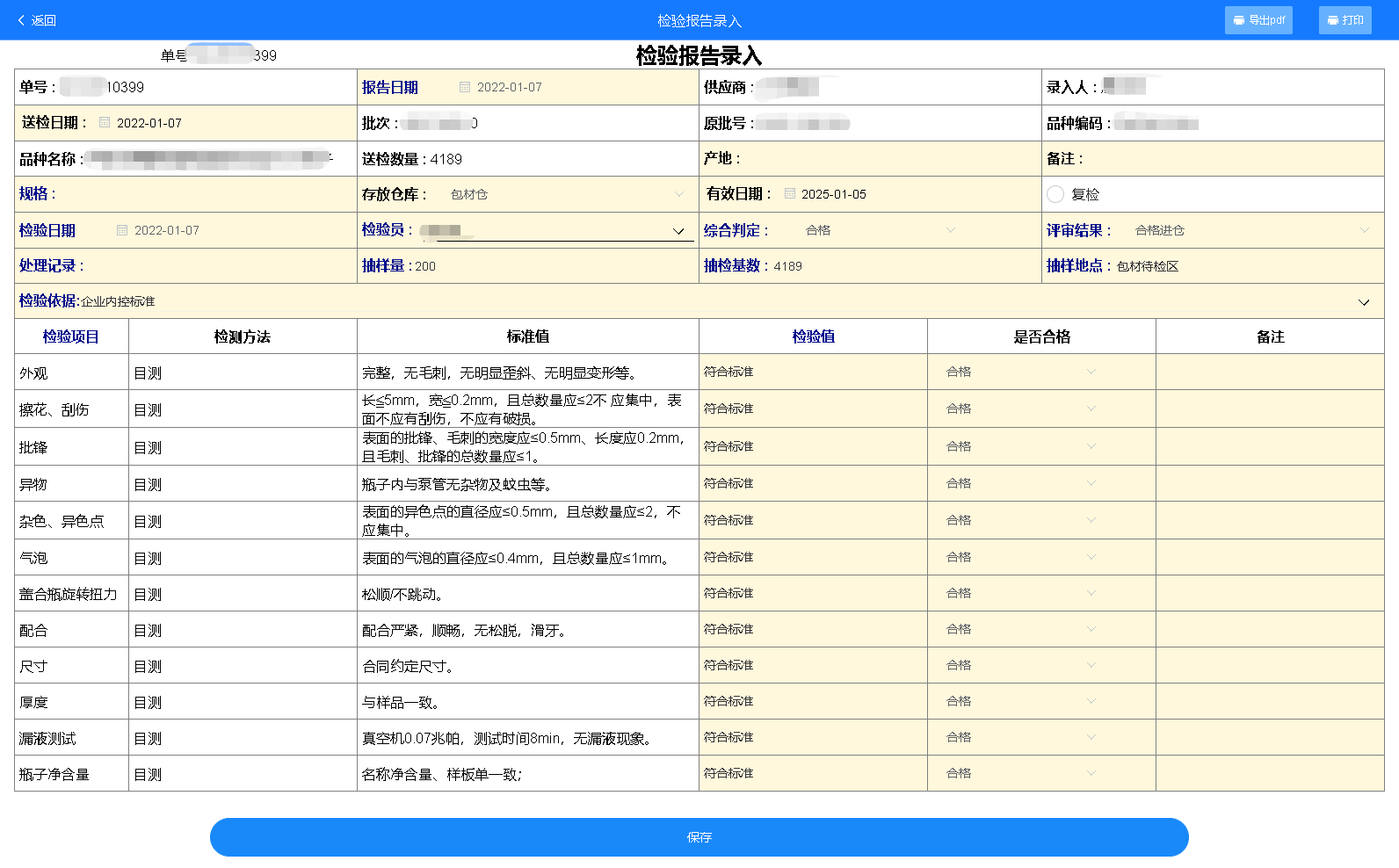
Task: Open 是否合格 dropdown for 漏液测试 row
Action: coord(1091,737)
